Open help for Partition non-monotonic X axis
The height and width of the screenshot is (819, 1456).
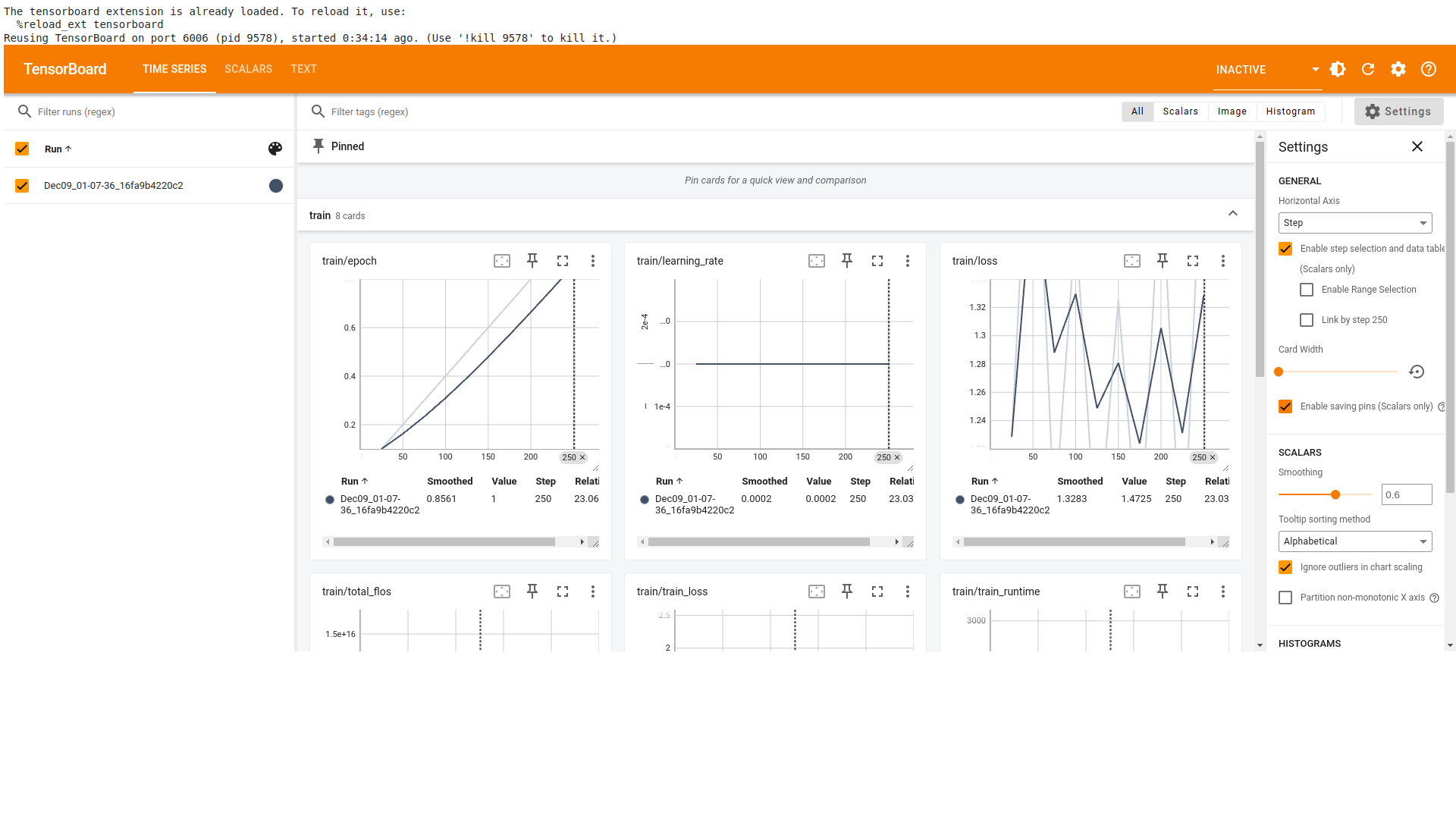click(1434, 598)
